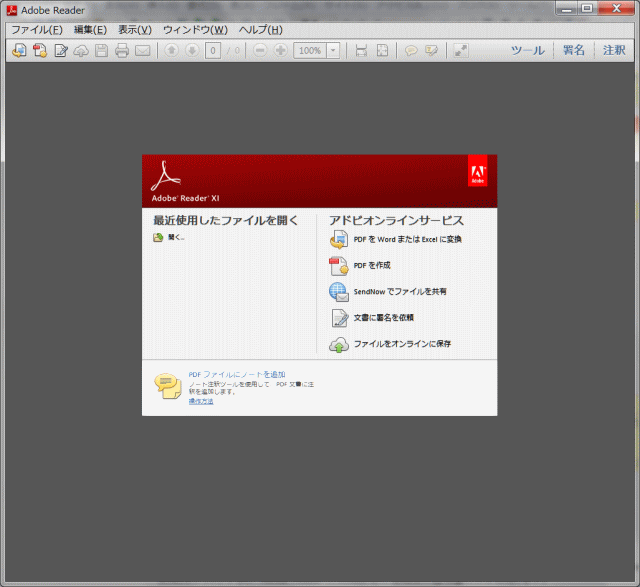Open the 編集(E) menu
Screen dimensions: 640x587
[90, 30]
